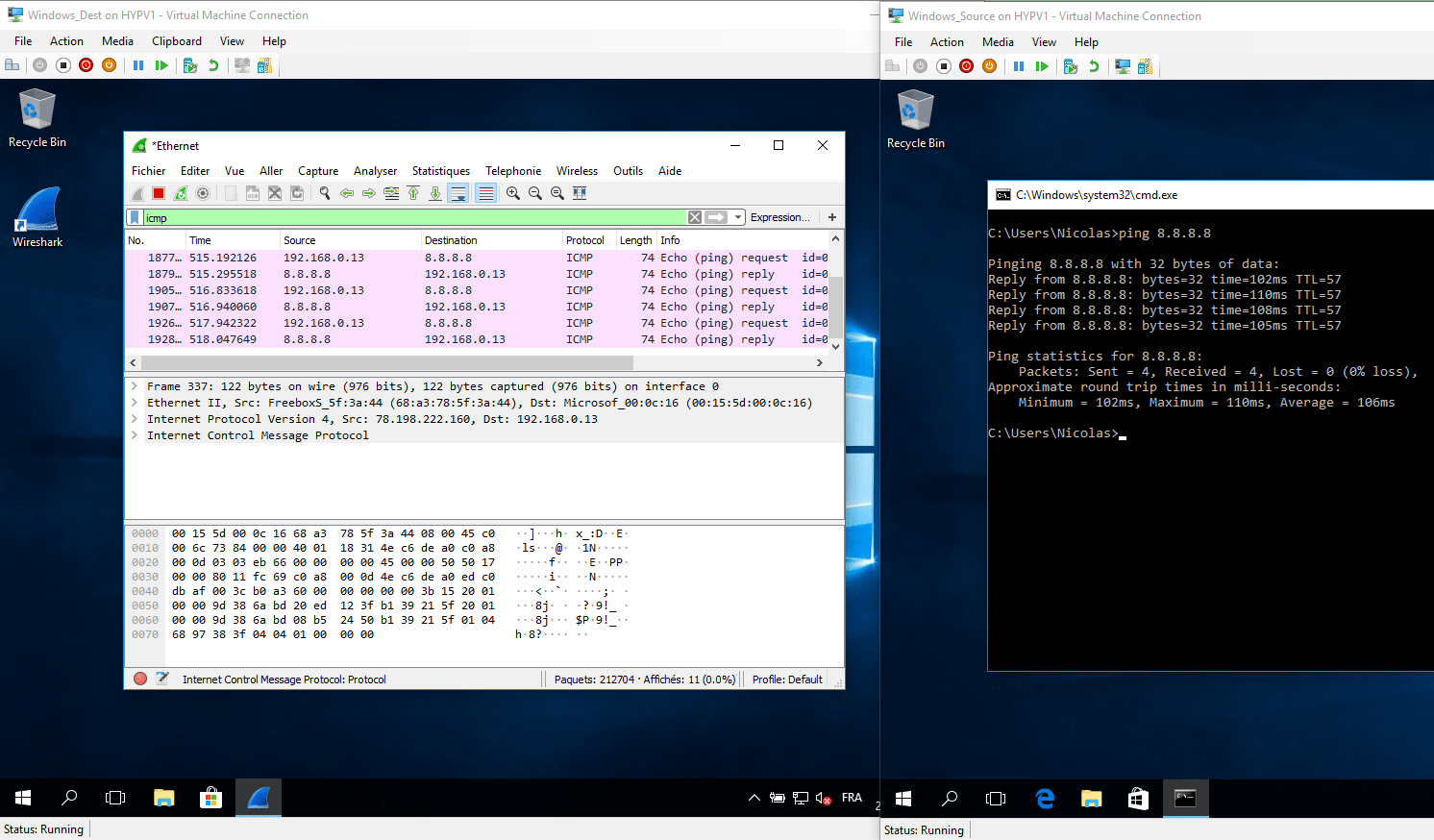Add a display filter button with plus

coord(832,217)
